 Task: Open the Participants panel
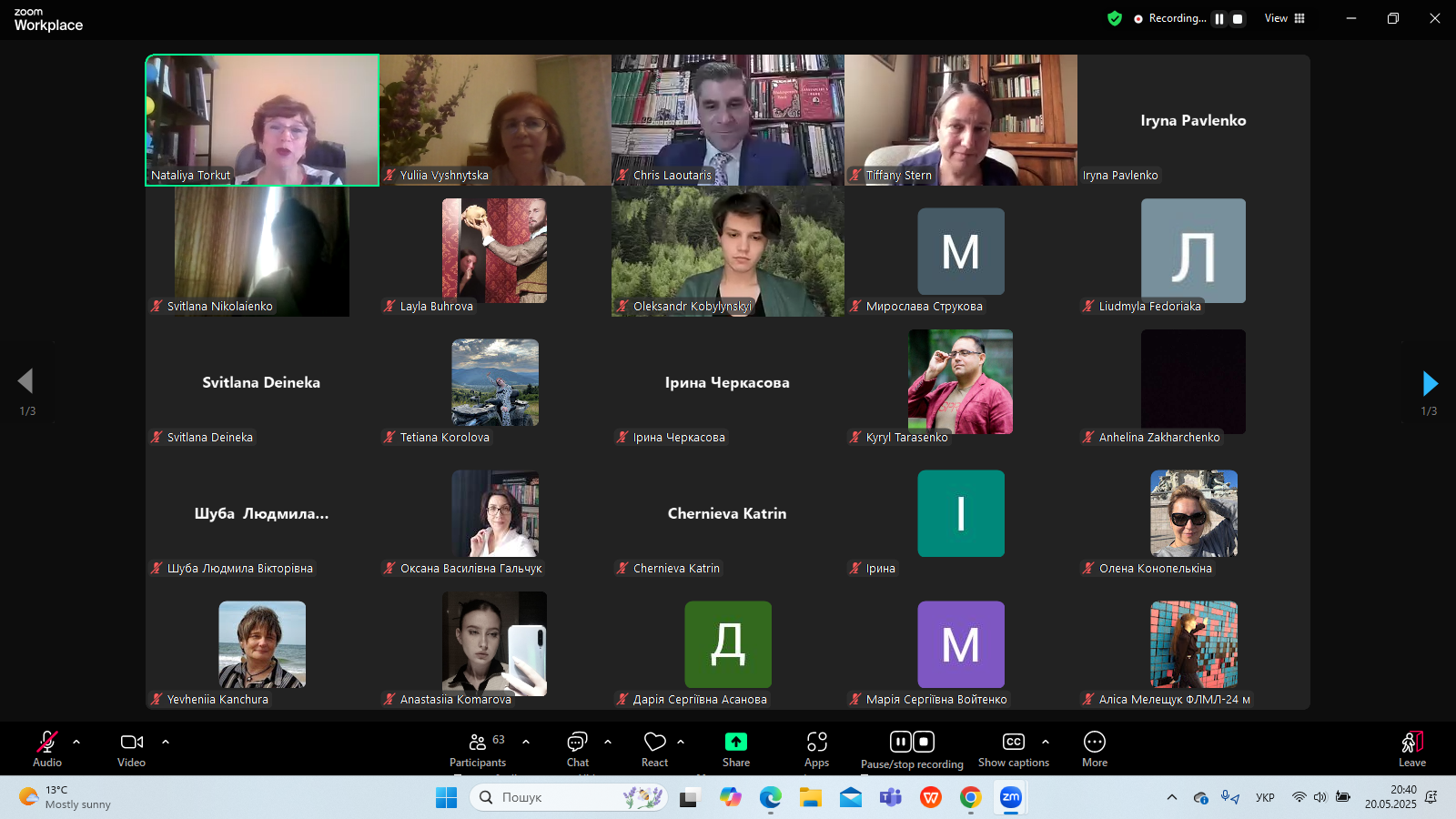coord(478,749)
